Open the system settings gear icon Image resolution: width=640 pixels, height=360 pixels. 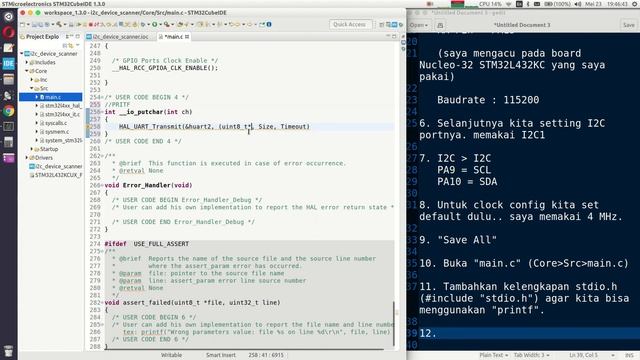coord(635,4)
